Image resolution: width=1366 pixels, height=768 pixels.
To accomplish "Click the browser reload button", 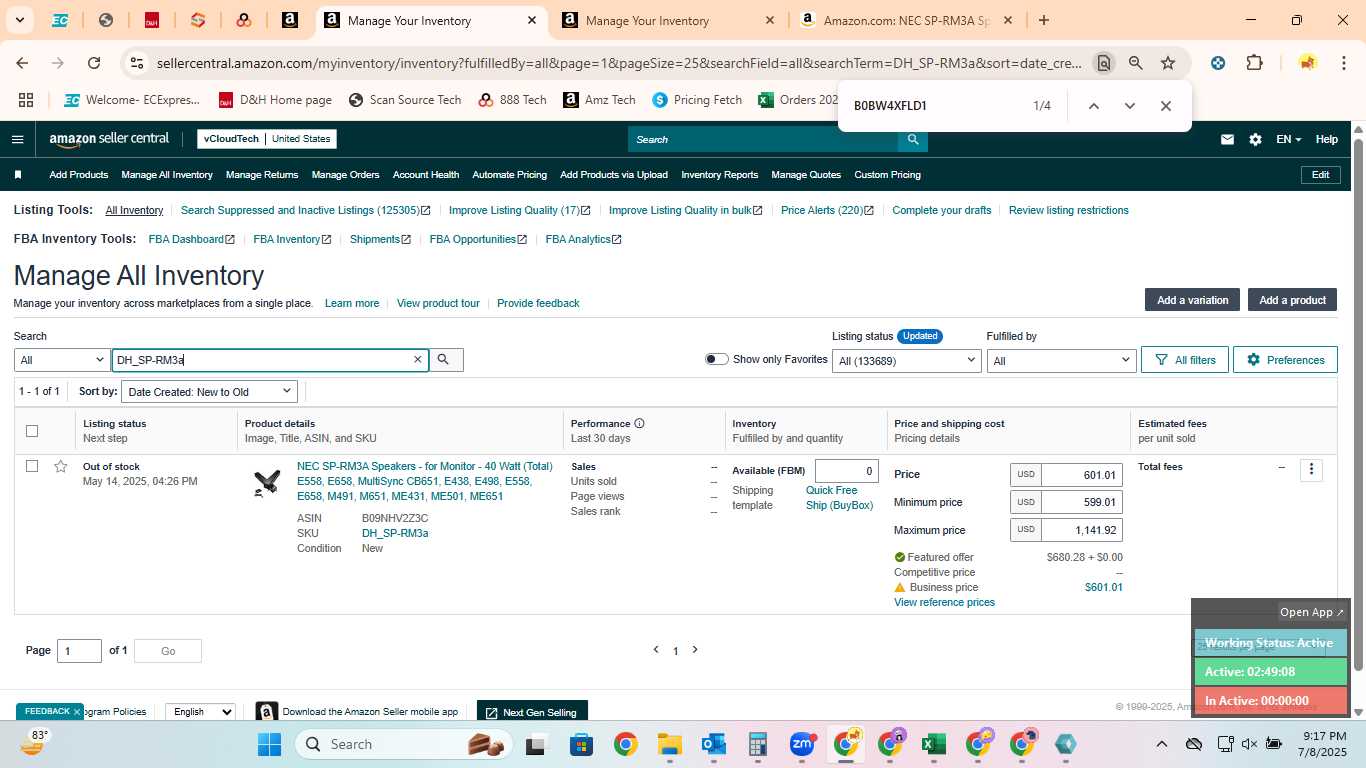I will point(94,63).
